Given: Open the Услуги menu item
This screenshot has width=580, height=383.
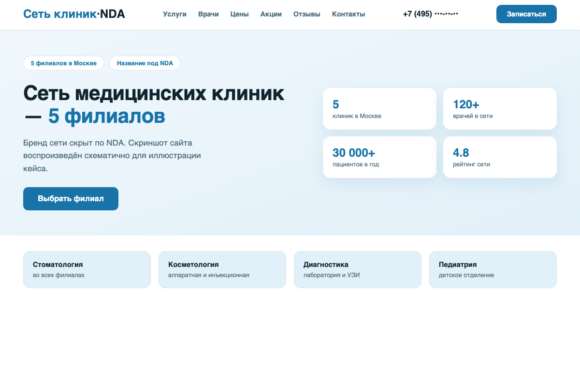Looking at the screenshot, I should pyautogui.click(x=175, y=14).
